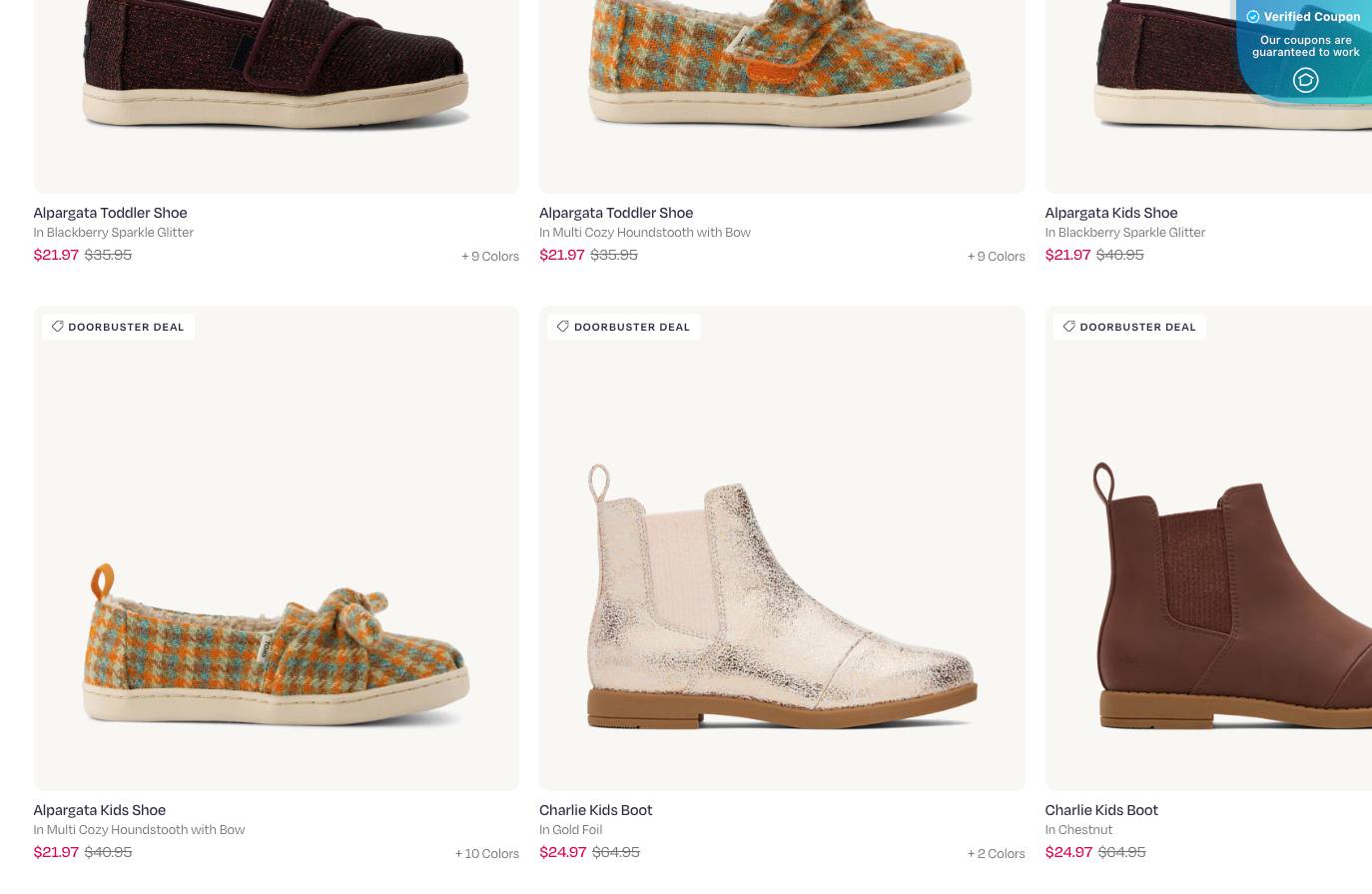This screenshot has height=894, width=1372.
Task: Select the tag icon next to Houndstooth shoe's deal label
Action: [x=57, y=327]
